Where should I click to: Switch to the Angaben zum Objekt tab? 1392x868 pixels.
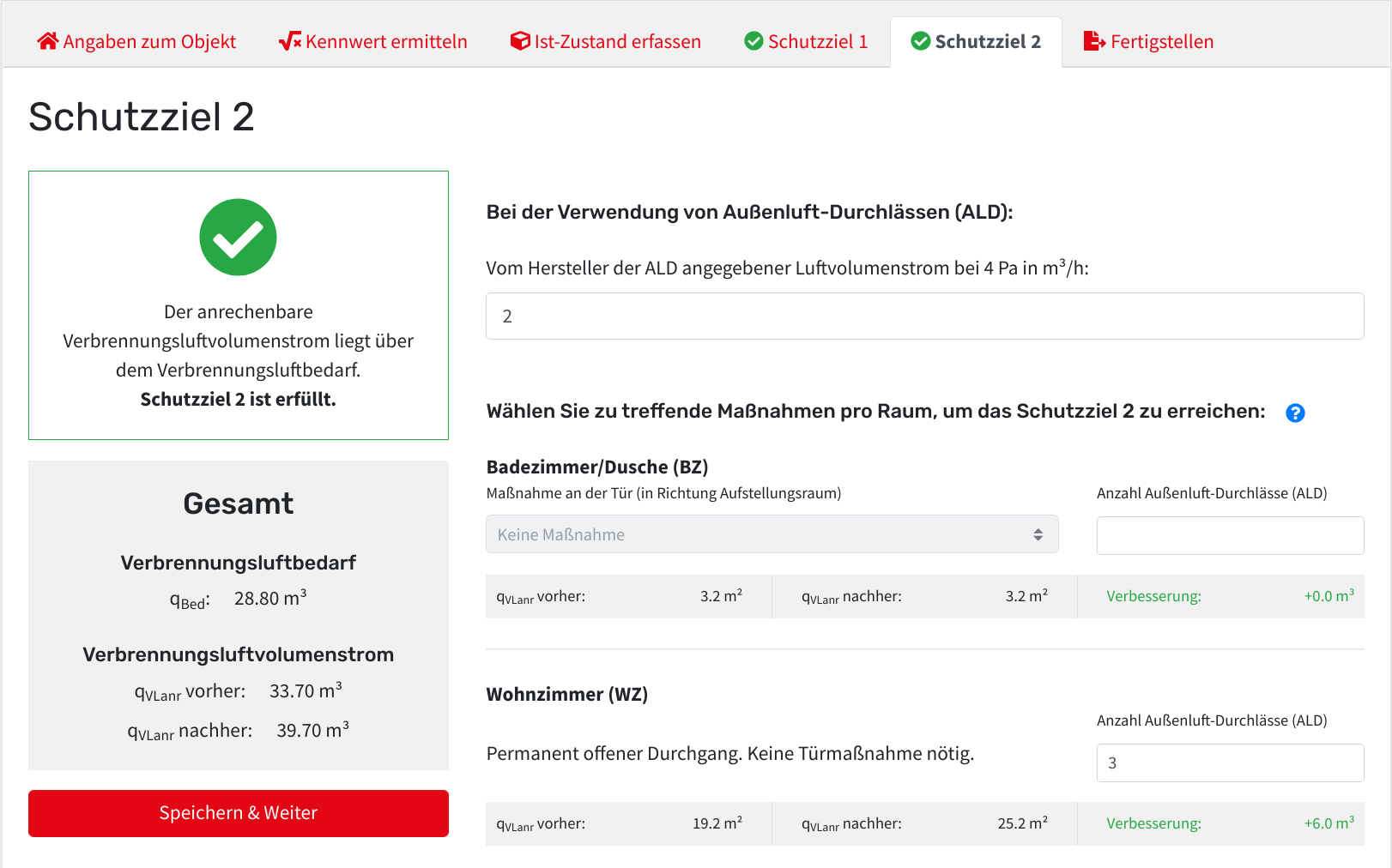(149, 41)
